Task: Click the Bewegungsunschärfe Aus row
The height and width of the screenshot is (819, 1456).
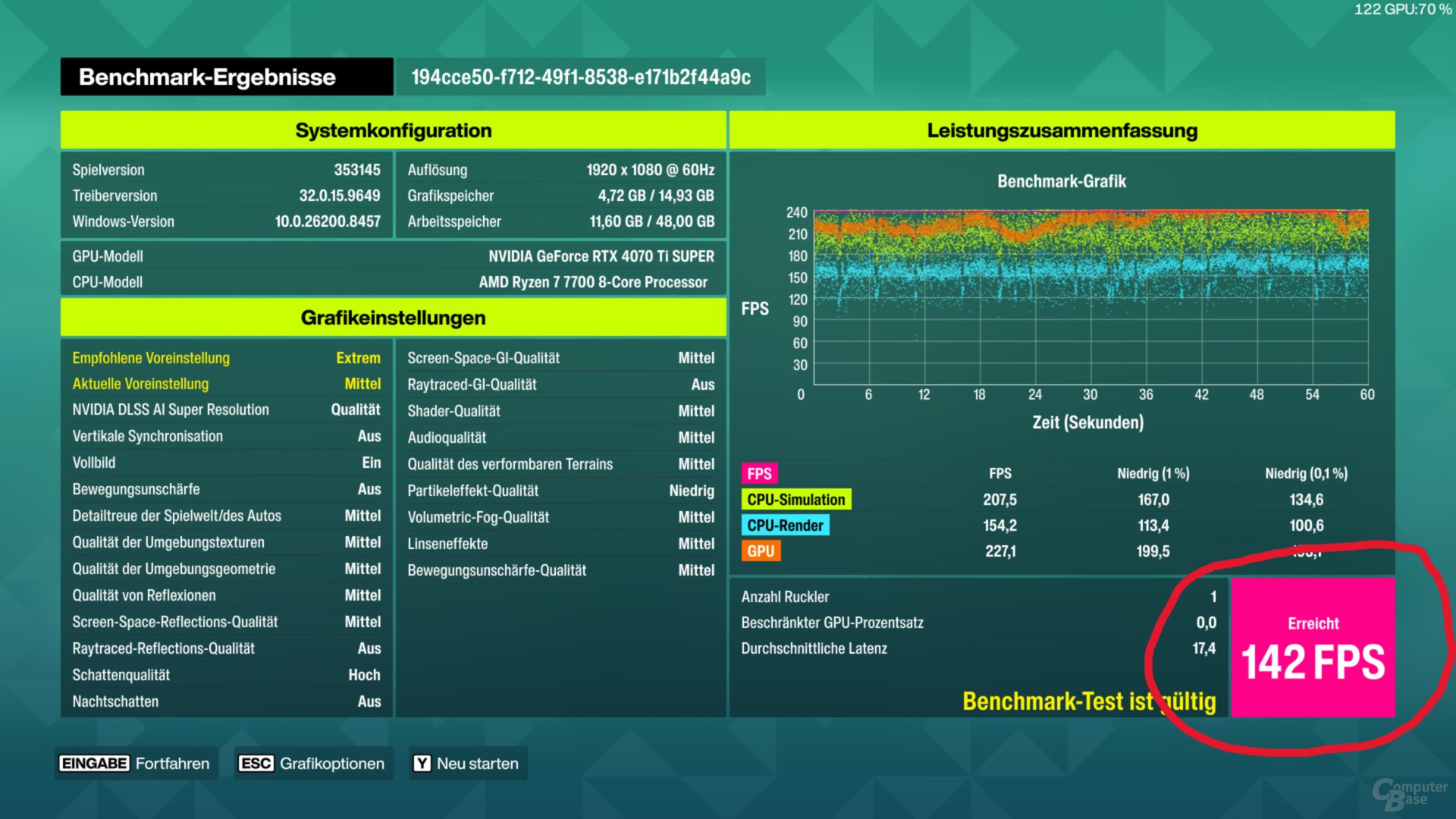Action: click(x=226, y=489)
